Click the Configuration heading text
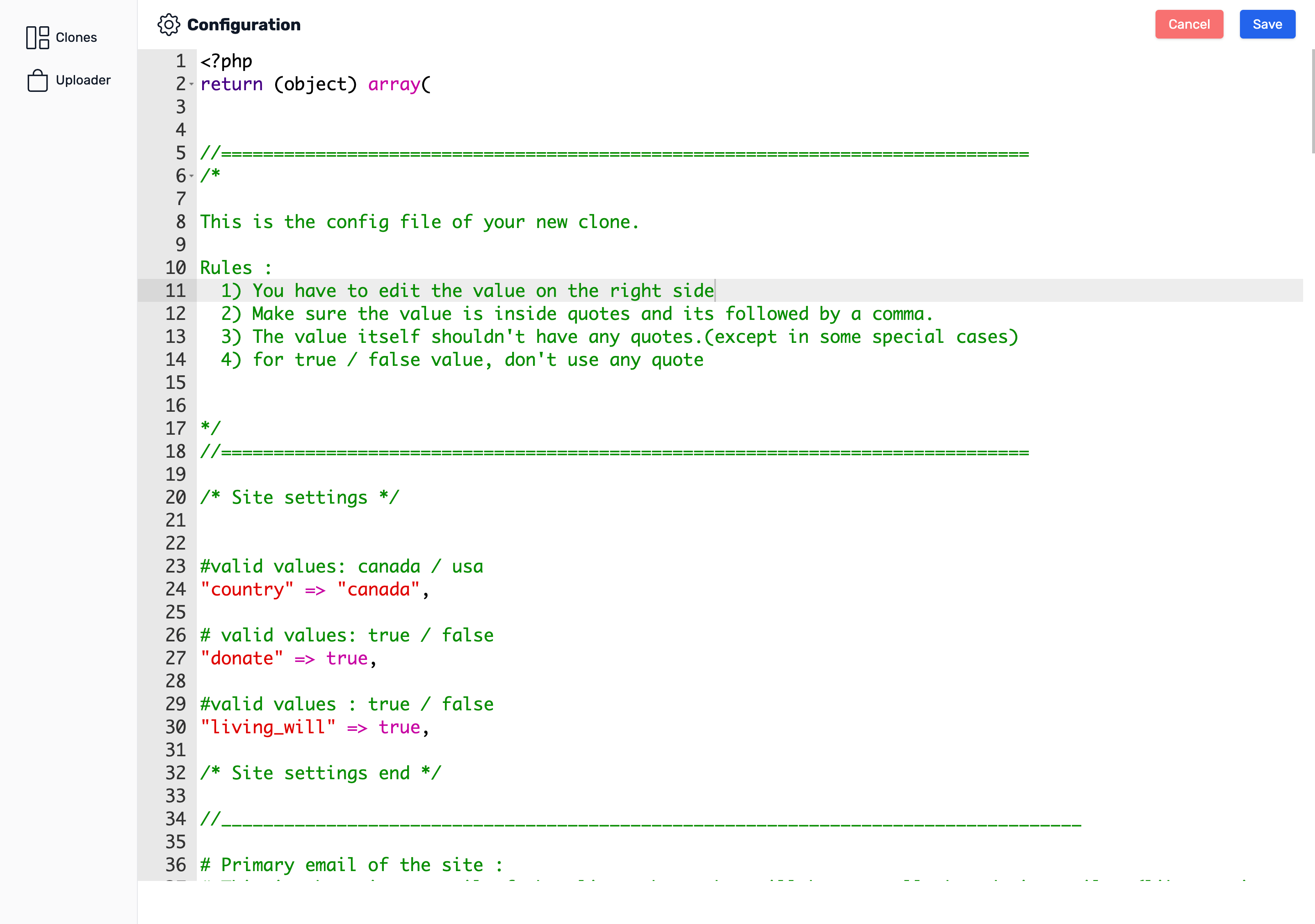The image size is (1315, 924). point(244,25)
